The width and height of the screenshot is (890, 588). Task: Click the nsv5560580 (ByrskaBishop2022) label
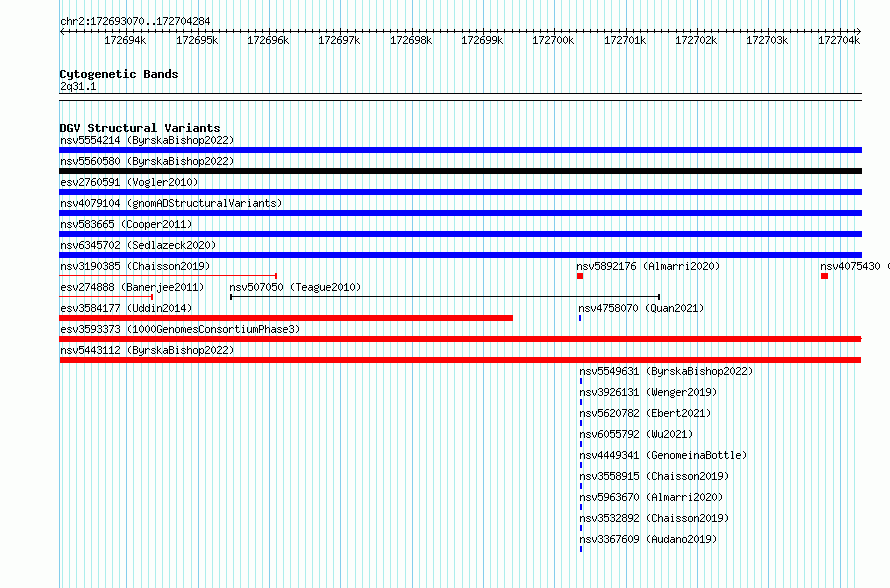click(147, 161)
